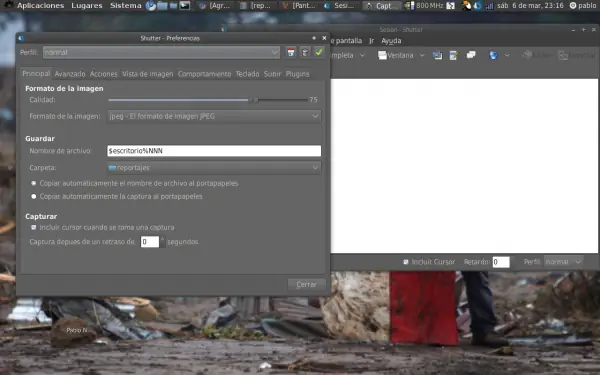The image size is (600, 375).
Task: Click the capture tooltip icon in Shutter toolbar
Action: pyautogui.click(x=471, y=55)
